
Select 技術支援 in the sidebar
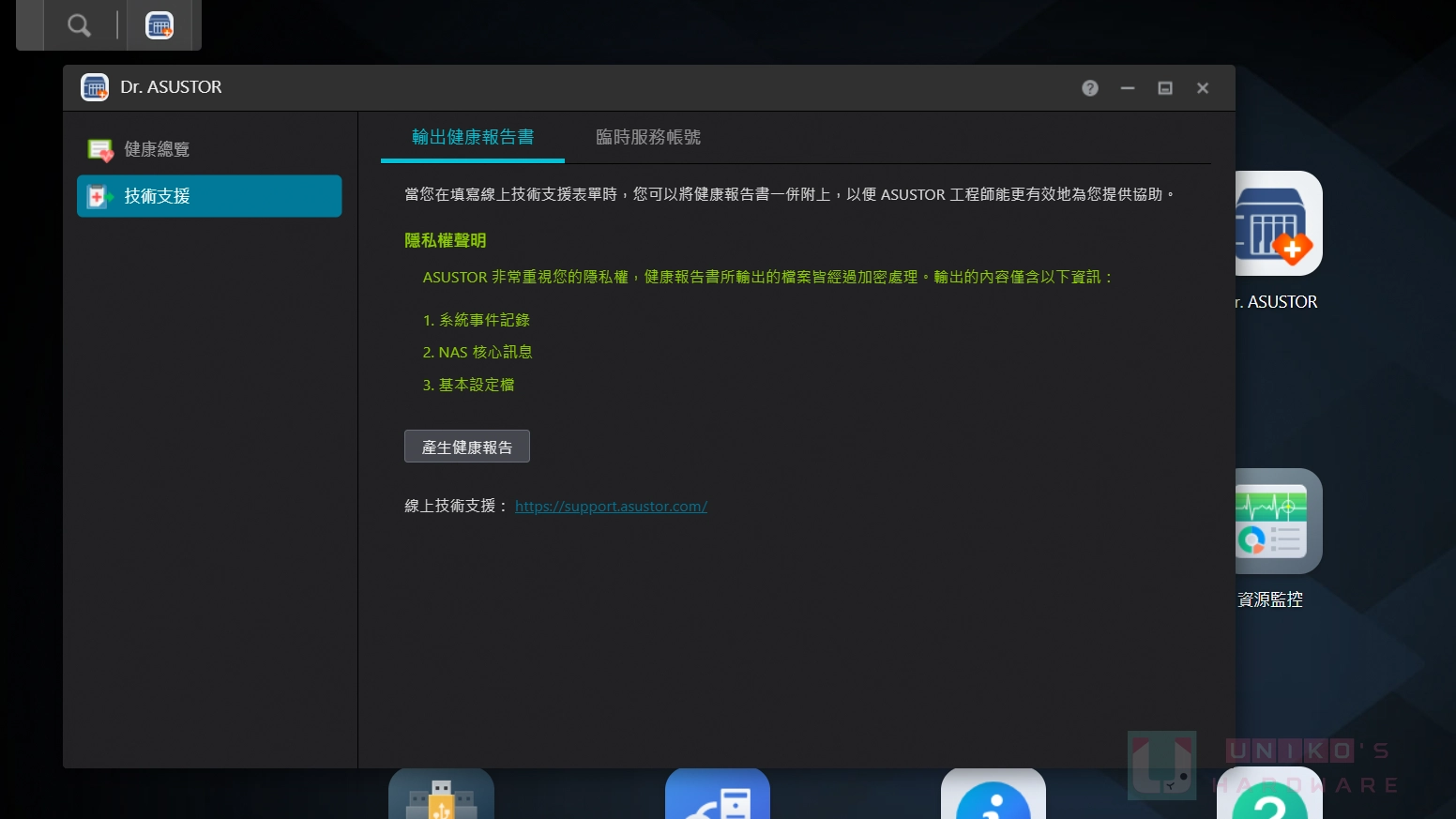coord(209,196)
